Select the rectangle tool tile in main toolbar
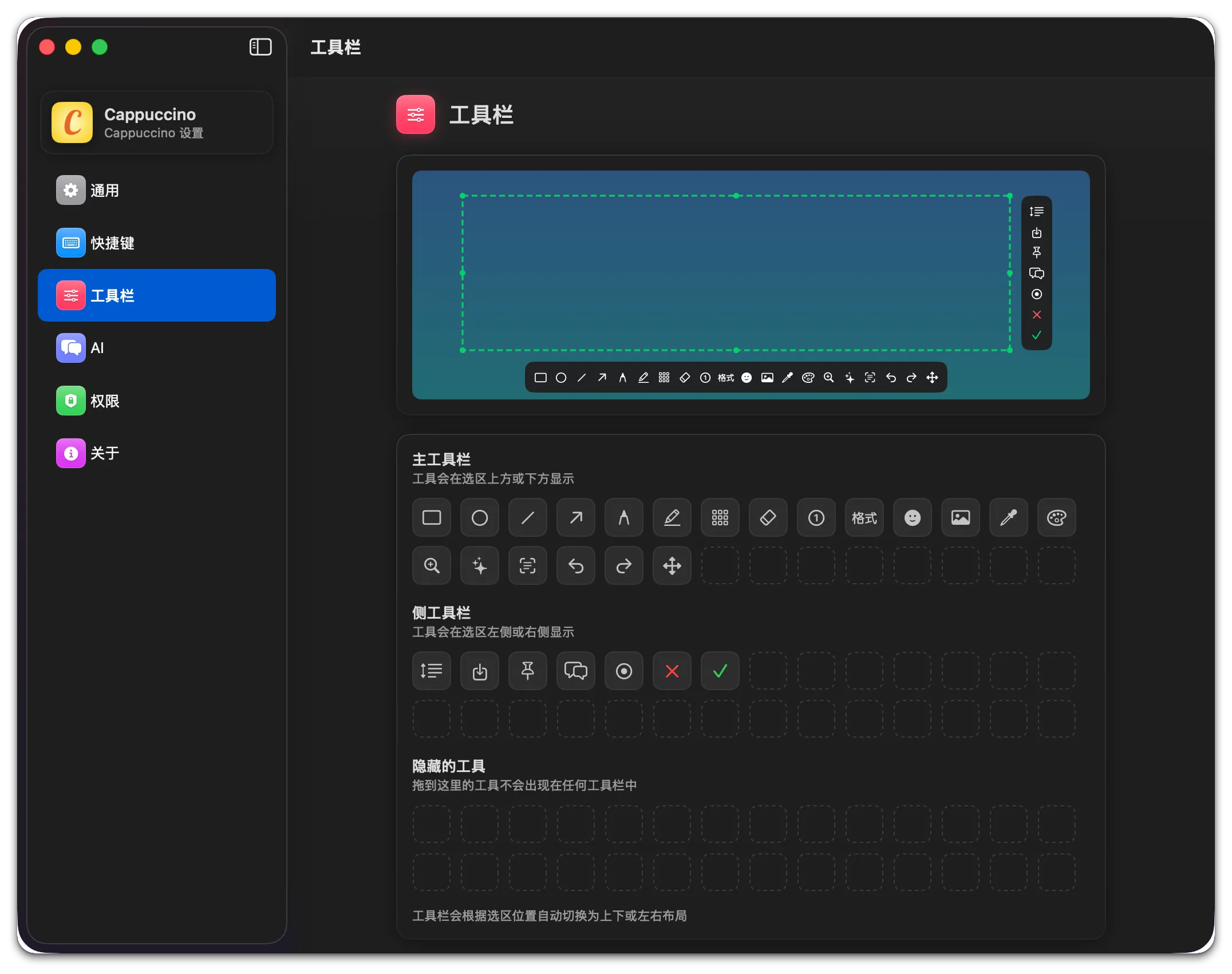Image resolution: width=1232 pixels, height=974 pixels. (x=432, y=518)
